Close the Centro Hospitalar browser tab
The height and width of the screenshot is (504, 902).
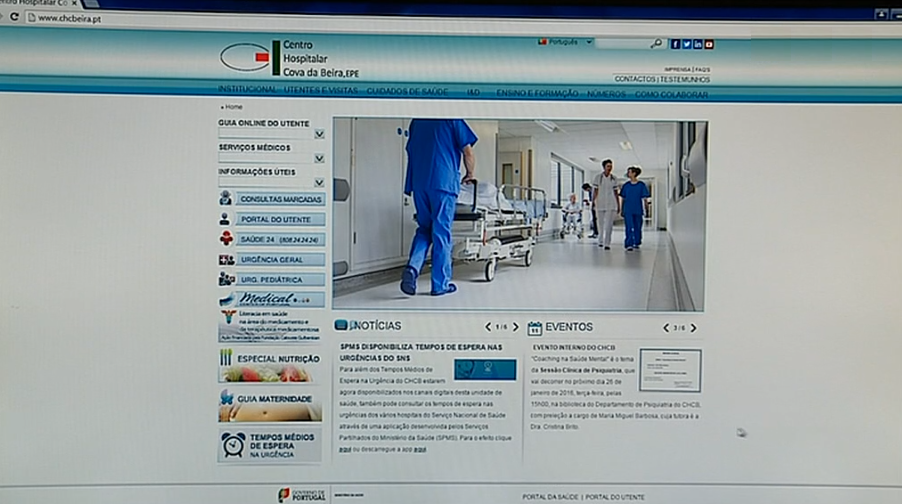pyautogui.click(x=74, y=3)
